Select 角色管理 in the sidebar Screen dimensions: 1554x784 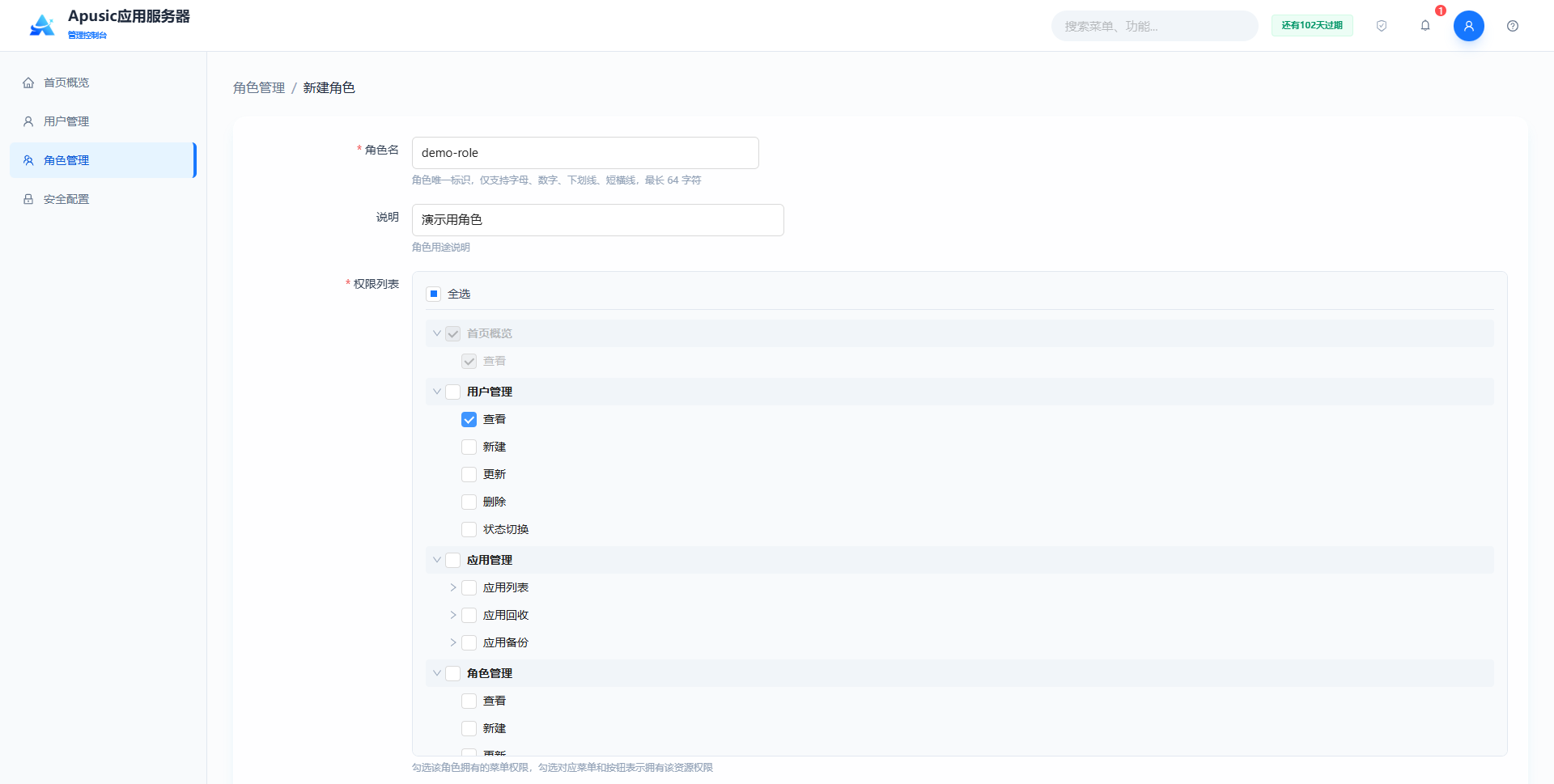click(x=103, y=160)
